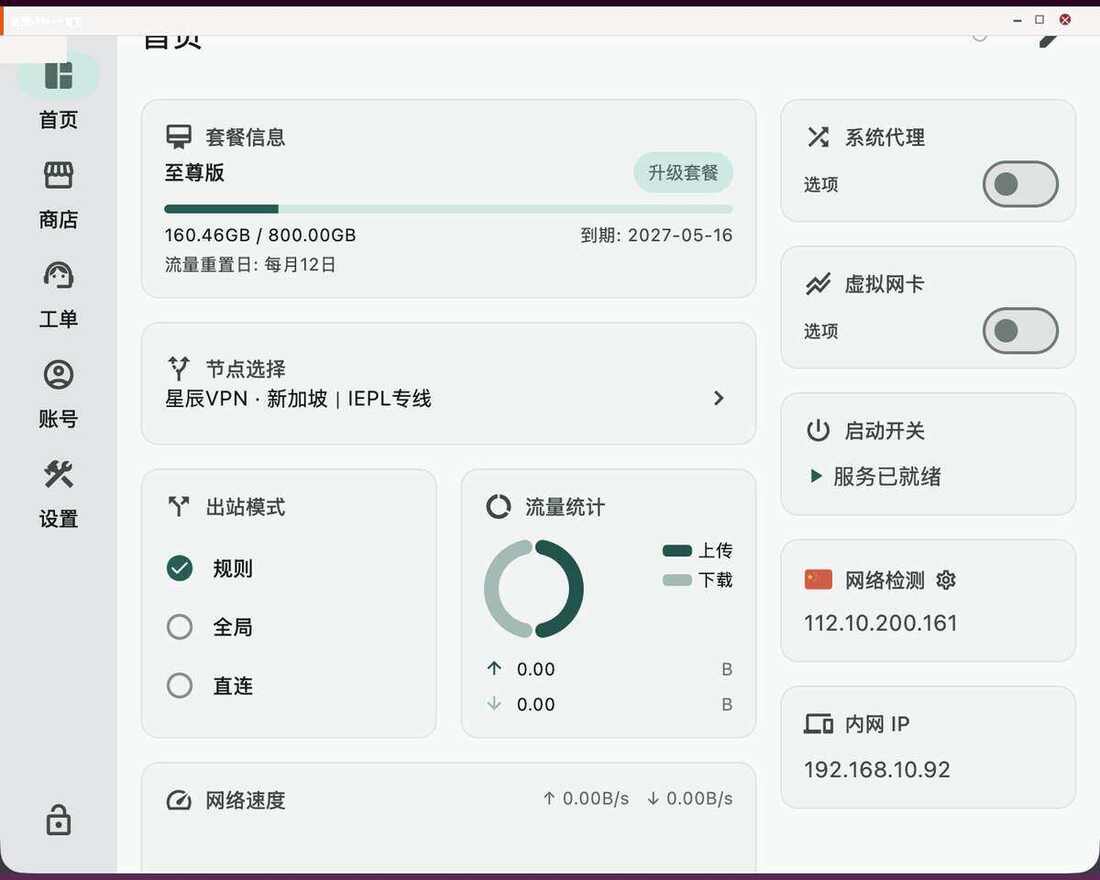Click download speed ↓ 0.00B/s

[x=690, y=799]
